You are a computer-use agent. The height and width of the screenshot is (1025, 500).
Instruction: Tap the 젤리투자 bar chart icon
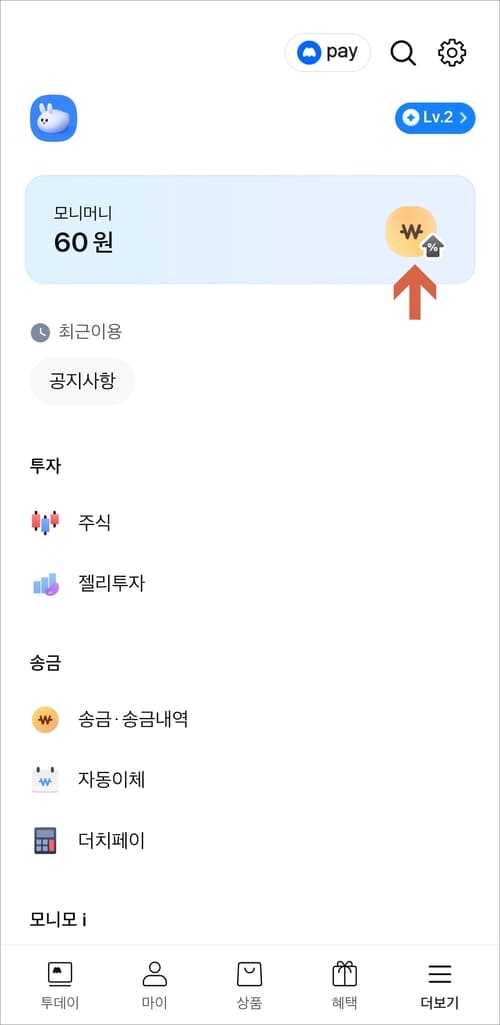(x=45, y=584)
